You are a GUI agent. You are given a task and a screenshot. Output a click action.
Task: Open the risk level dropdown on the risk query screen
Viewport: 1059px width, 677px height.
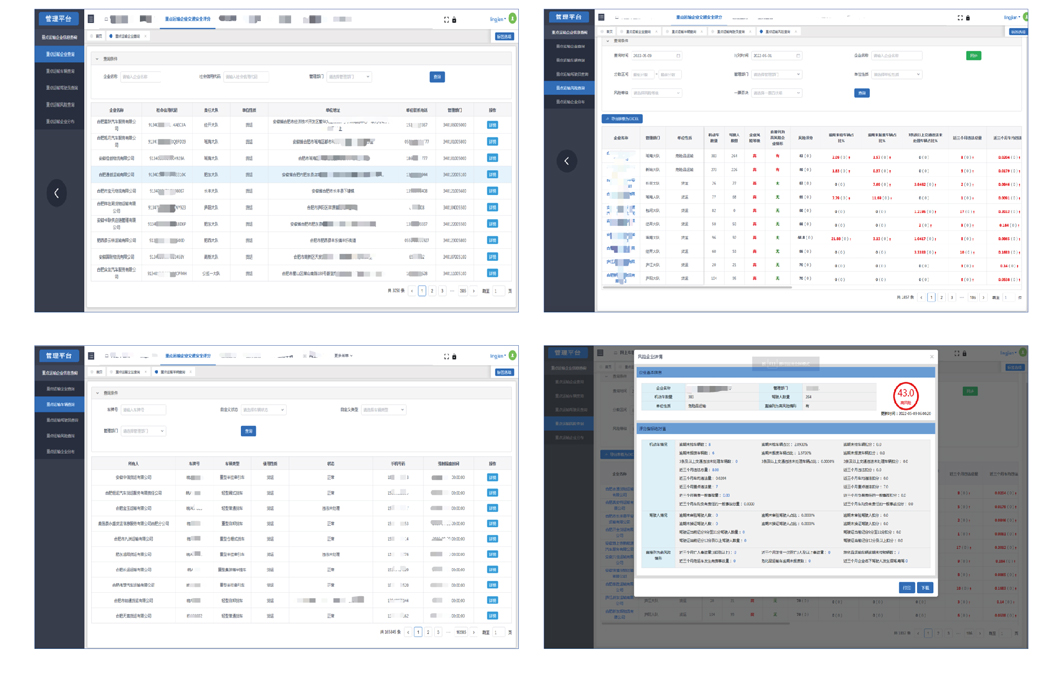tap(656, 93)
